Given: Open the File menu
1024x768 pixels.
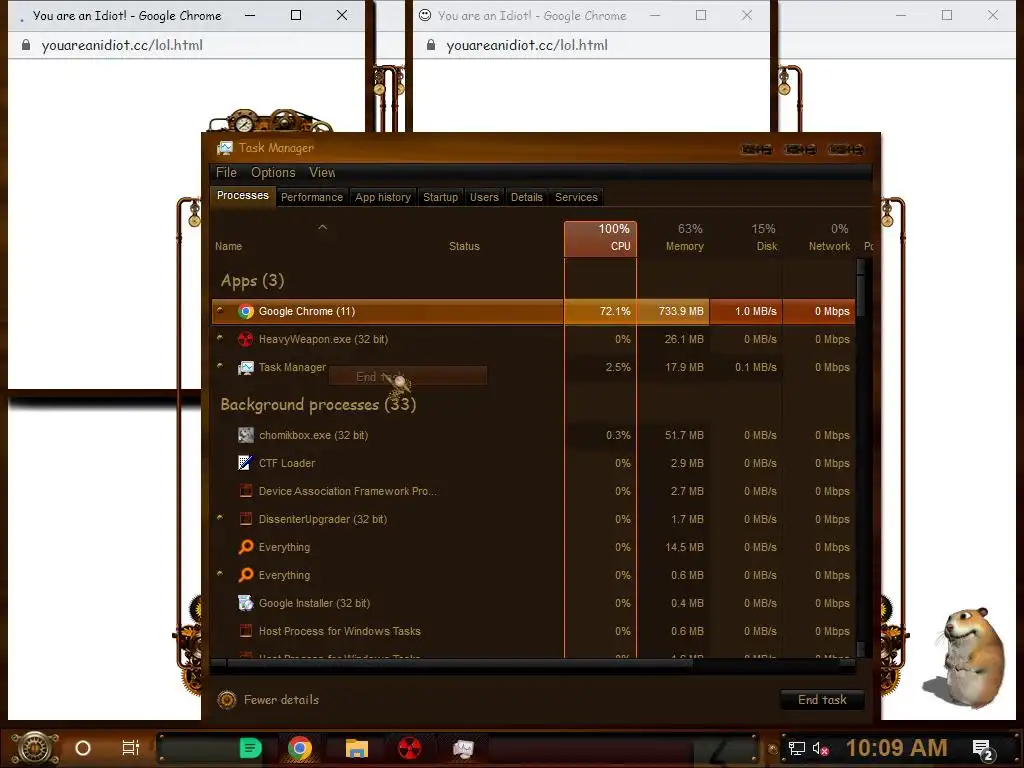Looking at the screenshot, I should coord(226,172).
